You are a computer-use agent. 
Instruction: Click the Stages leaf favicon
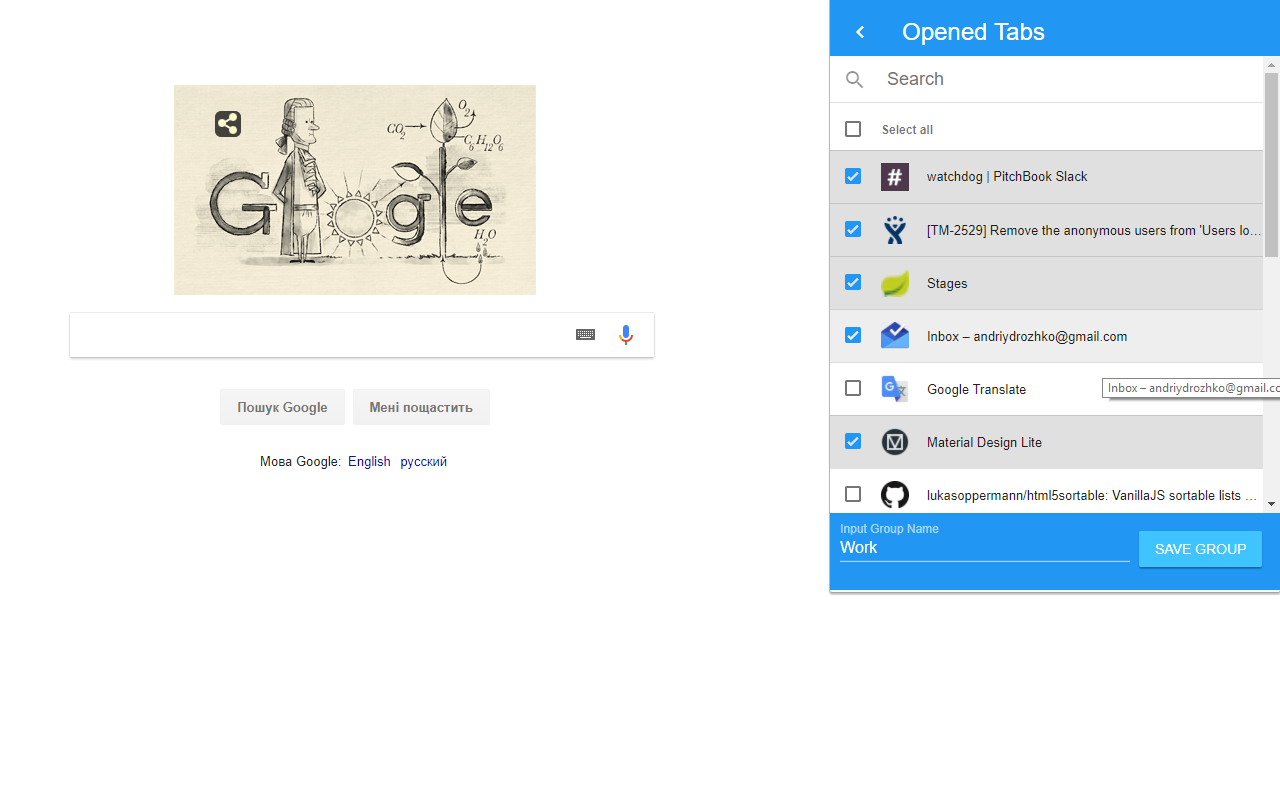(894, 282)
